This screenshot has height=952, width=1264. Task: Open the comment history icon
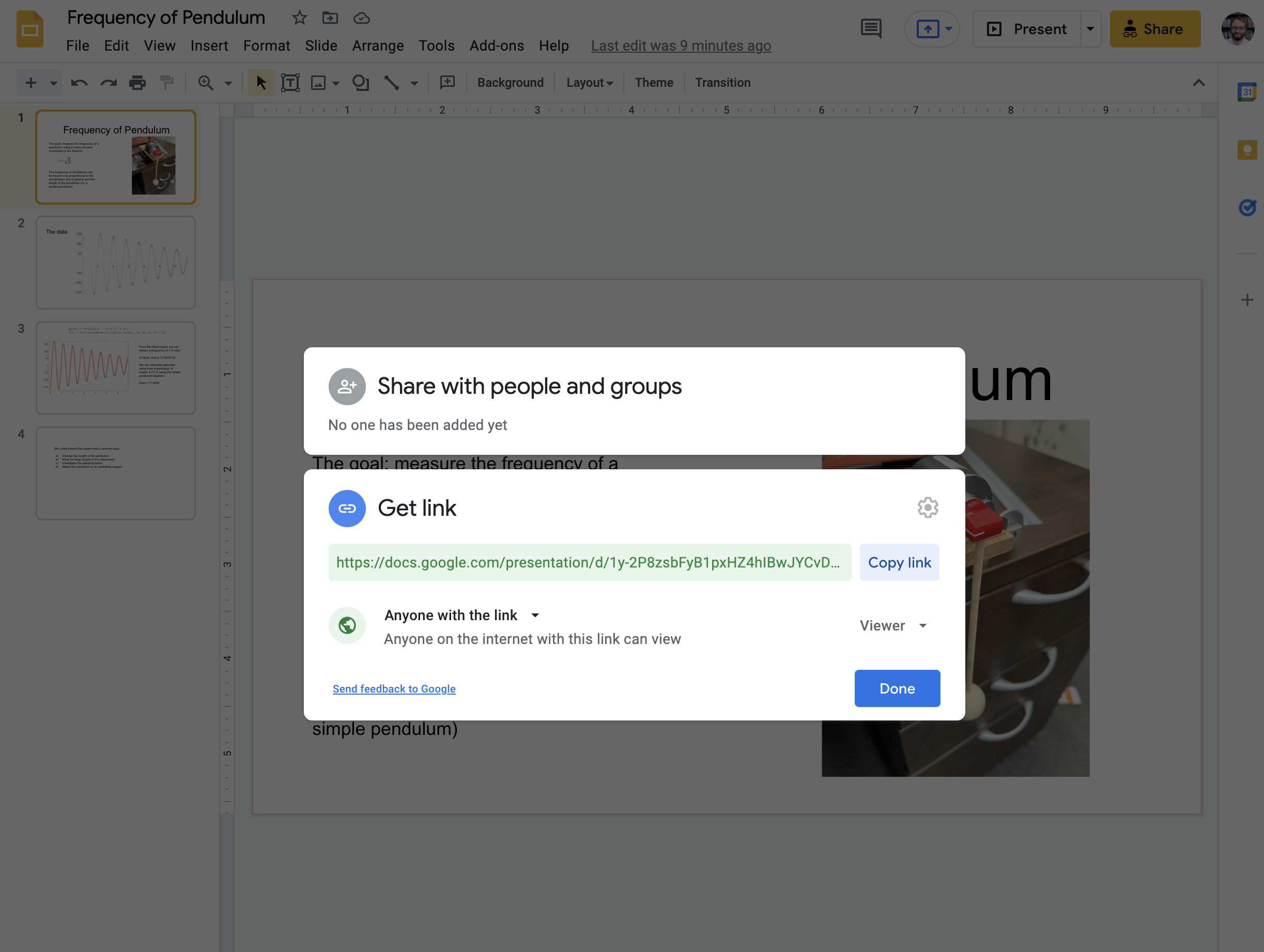coord(871,28)
